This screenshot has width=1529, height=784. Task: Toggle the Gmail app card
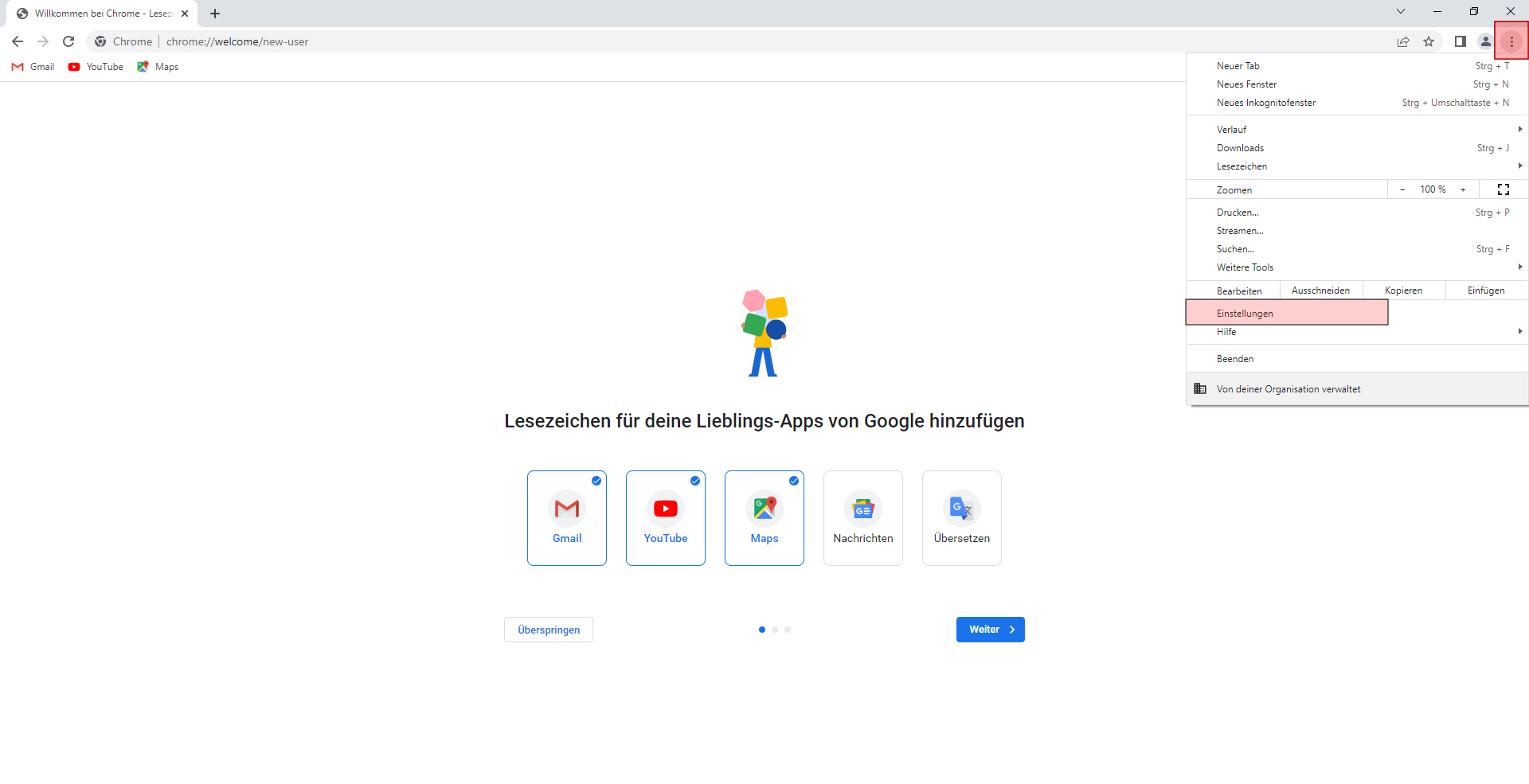pos(567,518)
